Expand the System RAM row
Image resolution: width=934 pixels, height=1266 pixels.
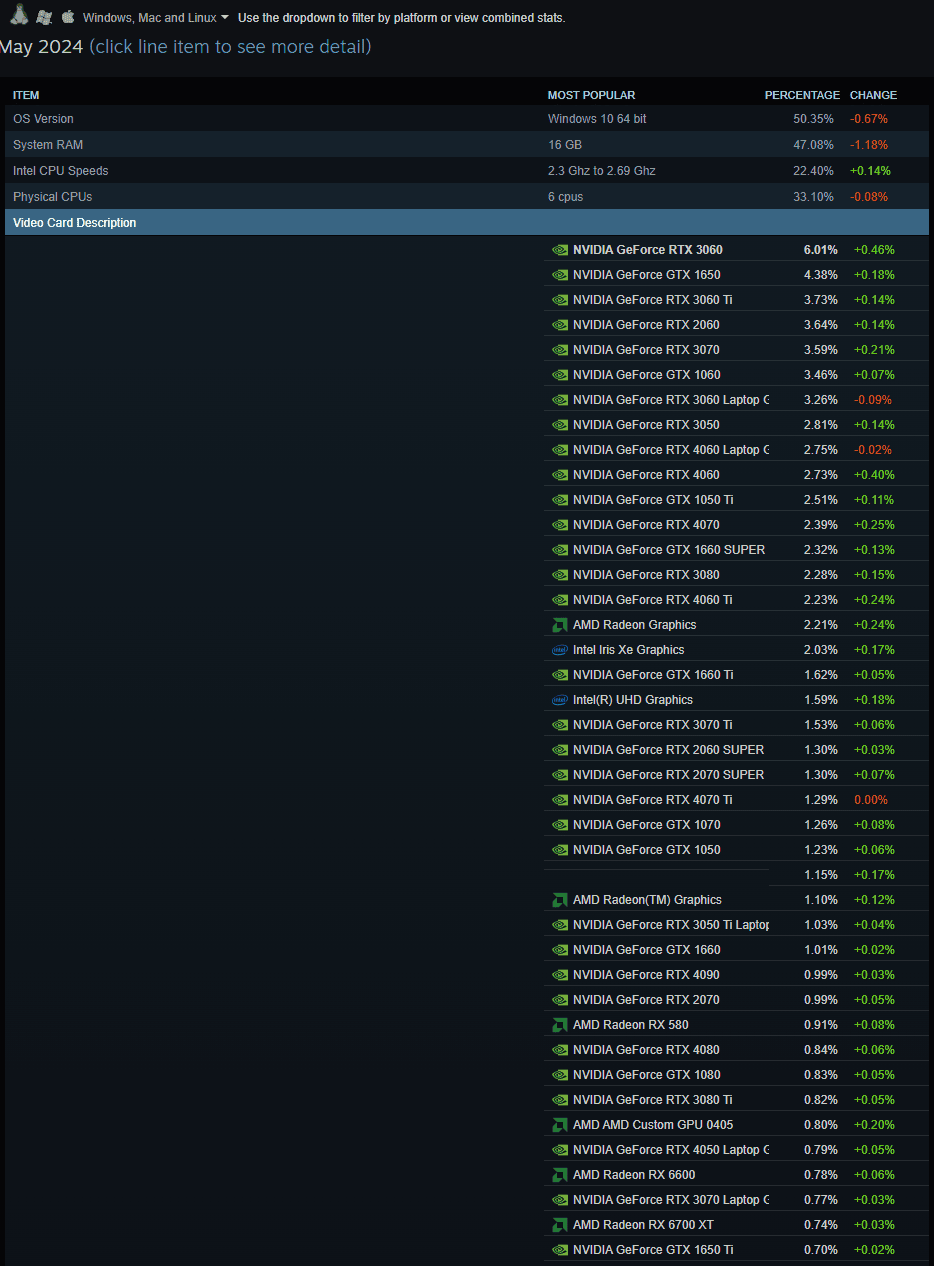pyautogui.click(x=467, y=145)
